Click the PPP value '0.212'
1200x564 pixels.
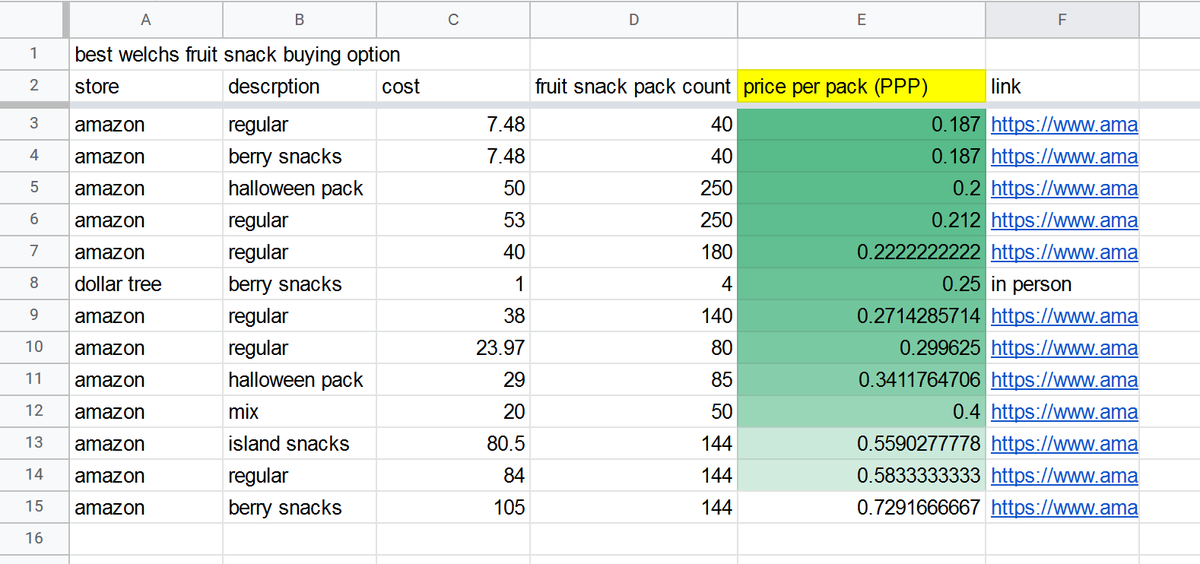point(861,221)
